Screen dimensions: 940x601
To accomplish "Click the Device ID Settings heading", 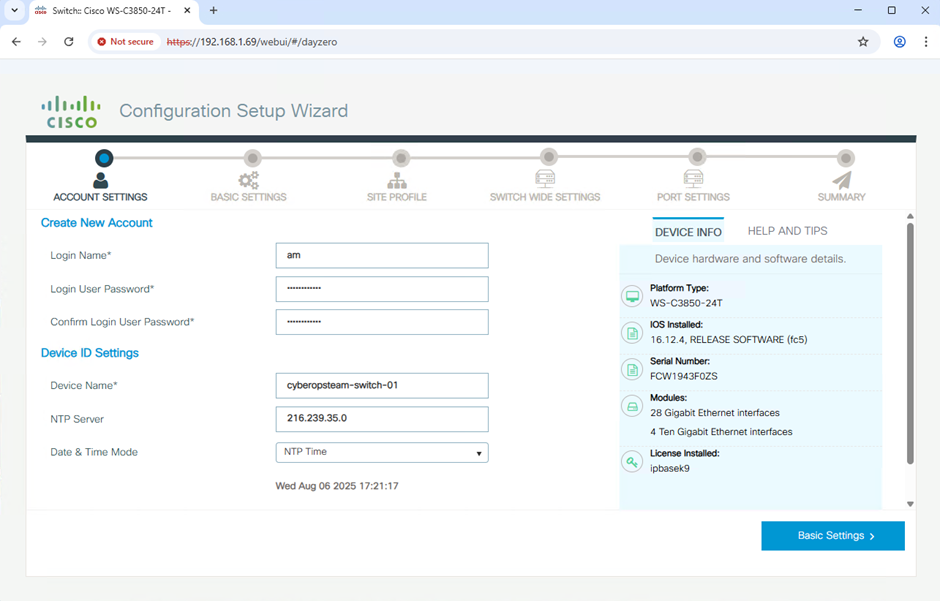I will [89, 353].
